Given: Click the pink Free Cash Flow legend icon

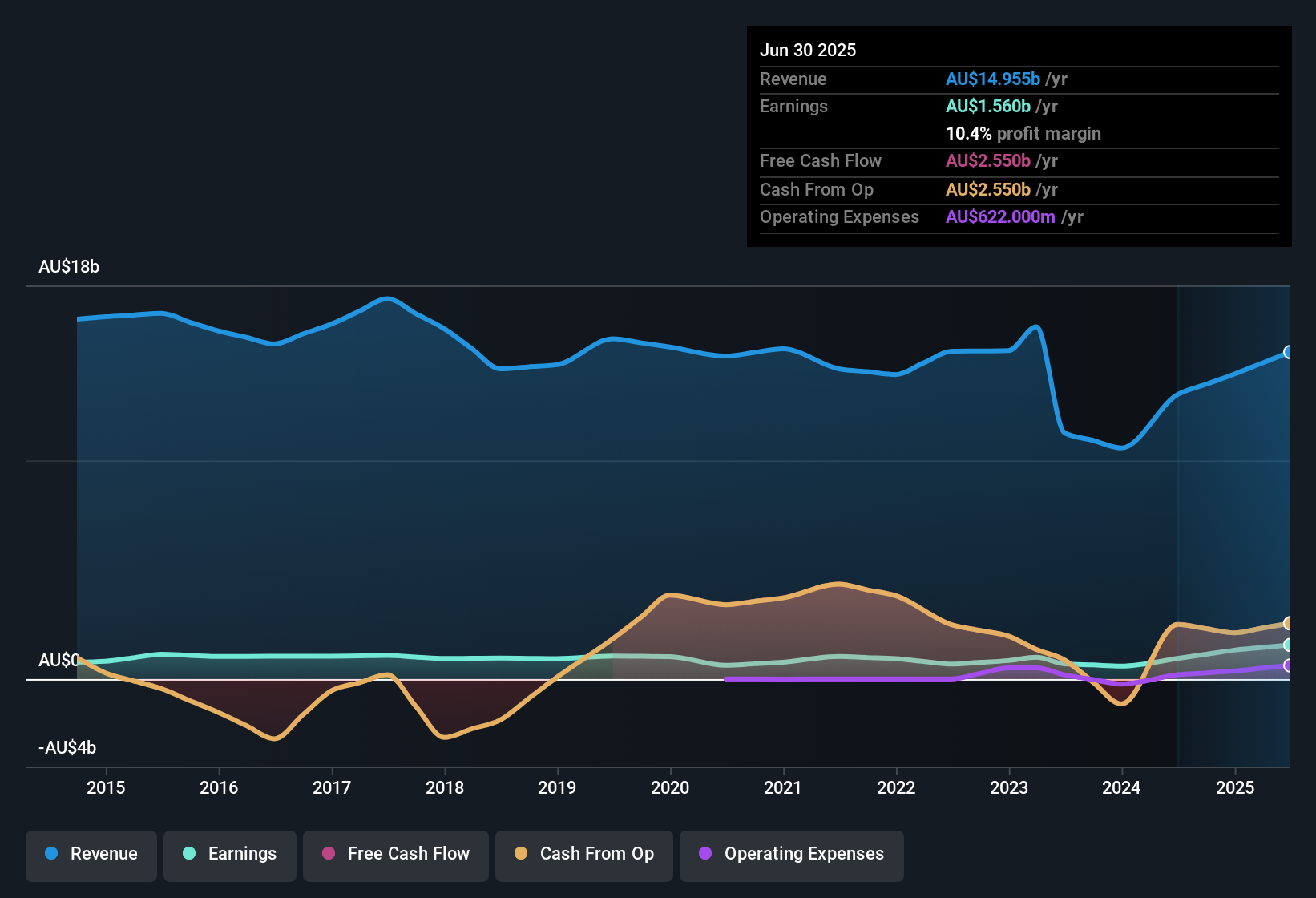Looking at the screenshot, I should pyautogui.click(x=329, y=854).
